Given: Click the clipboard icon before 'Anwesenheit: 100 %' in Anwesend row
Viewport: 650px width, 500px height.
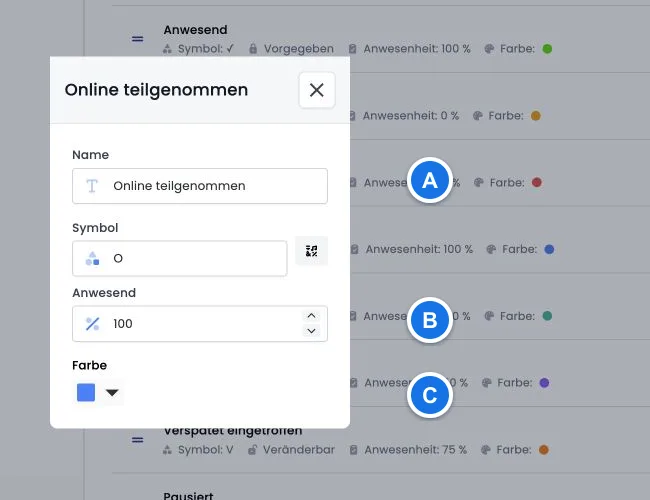Looking at the screenshot, I should click(x=352, y=49).
